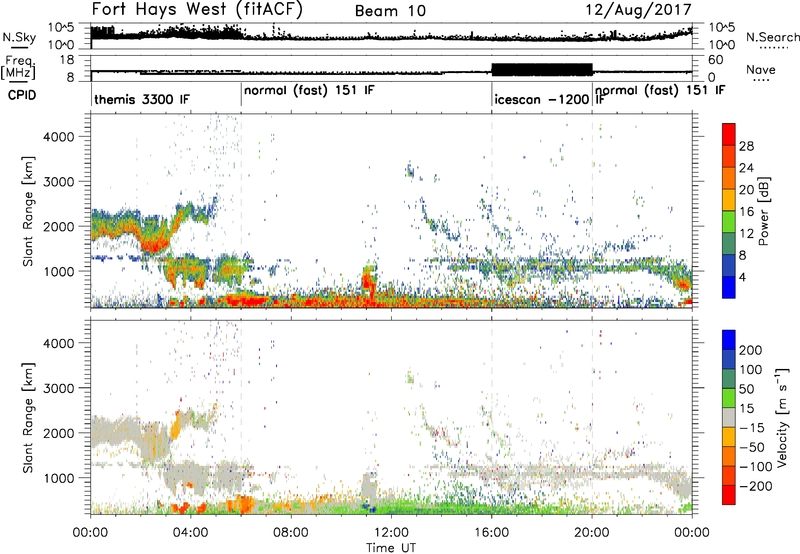Click the Slant Range [km] label of the velocity panel
This screenshot has height=554, width=800.
[28, 417]
